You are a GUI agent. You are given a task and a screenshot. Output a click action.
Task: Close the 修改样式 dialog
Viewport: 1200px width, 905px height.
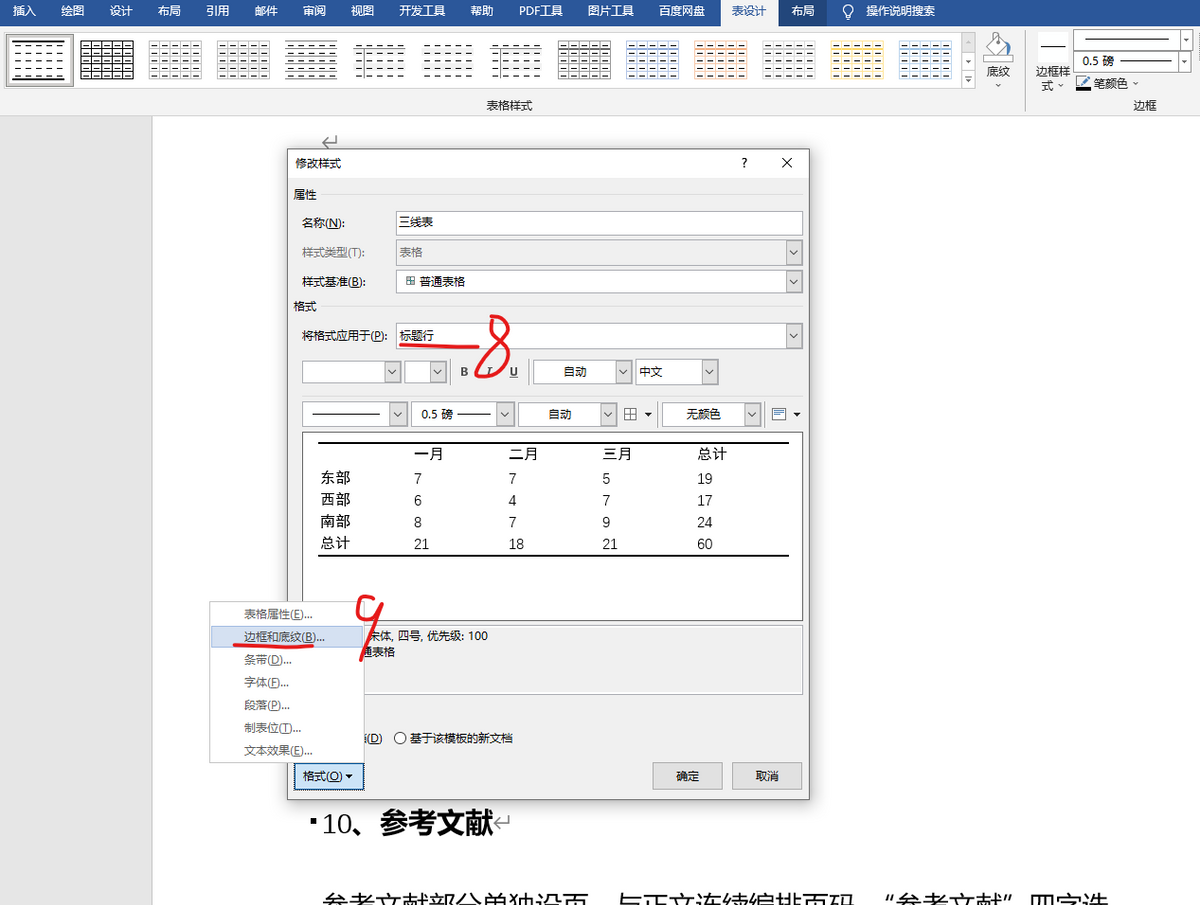(787, 163)
